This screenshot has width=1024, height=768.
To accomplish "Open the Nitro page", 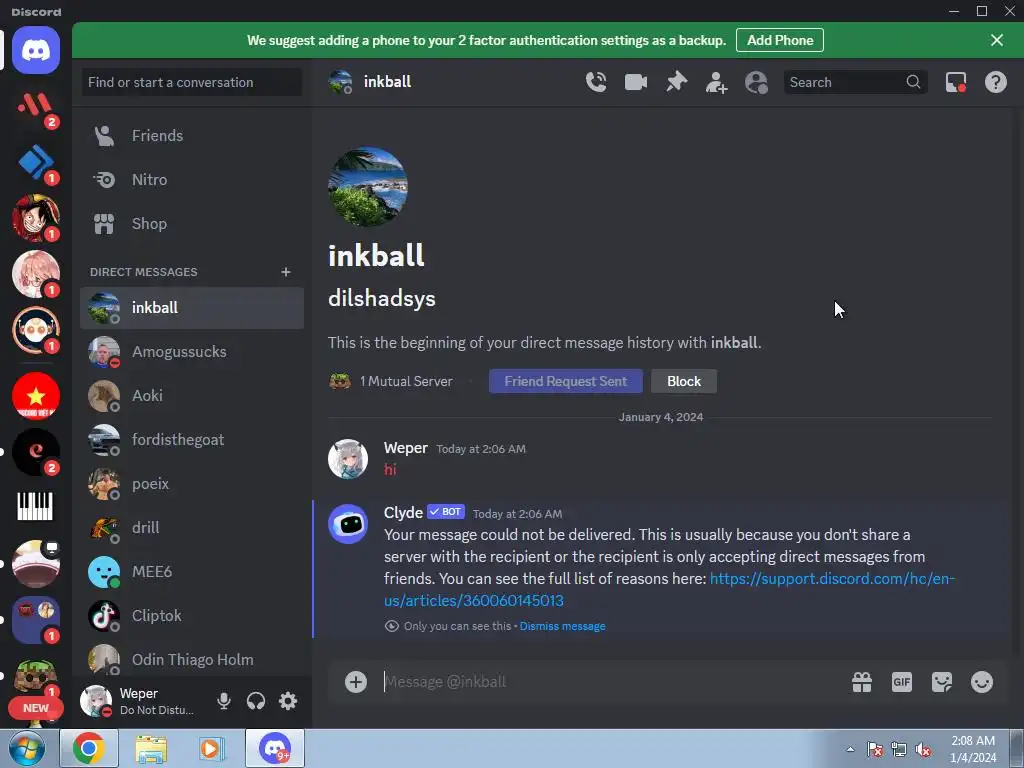I will [192, 180].
